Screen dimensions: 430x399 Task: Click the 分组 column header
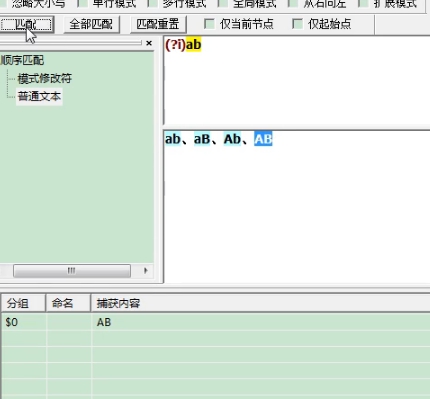click(23, 303)
